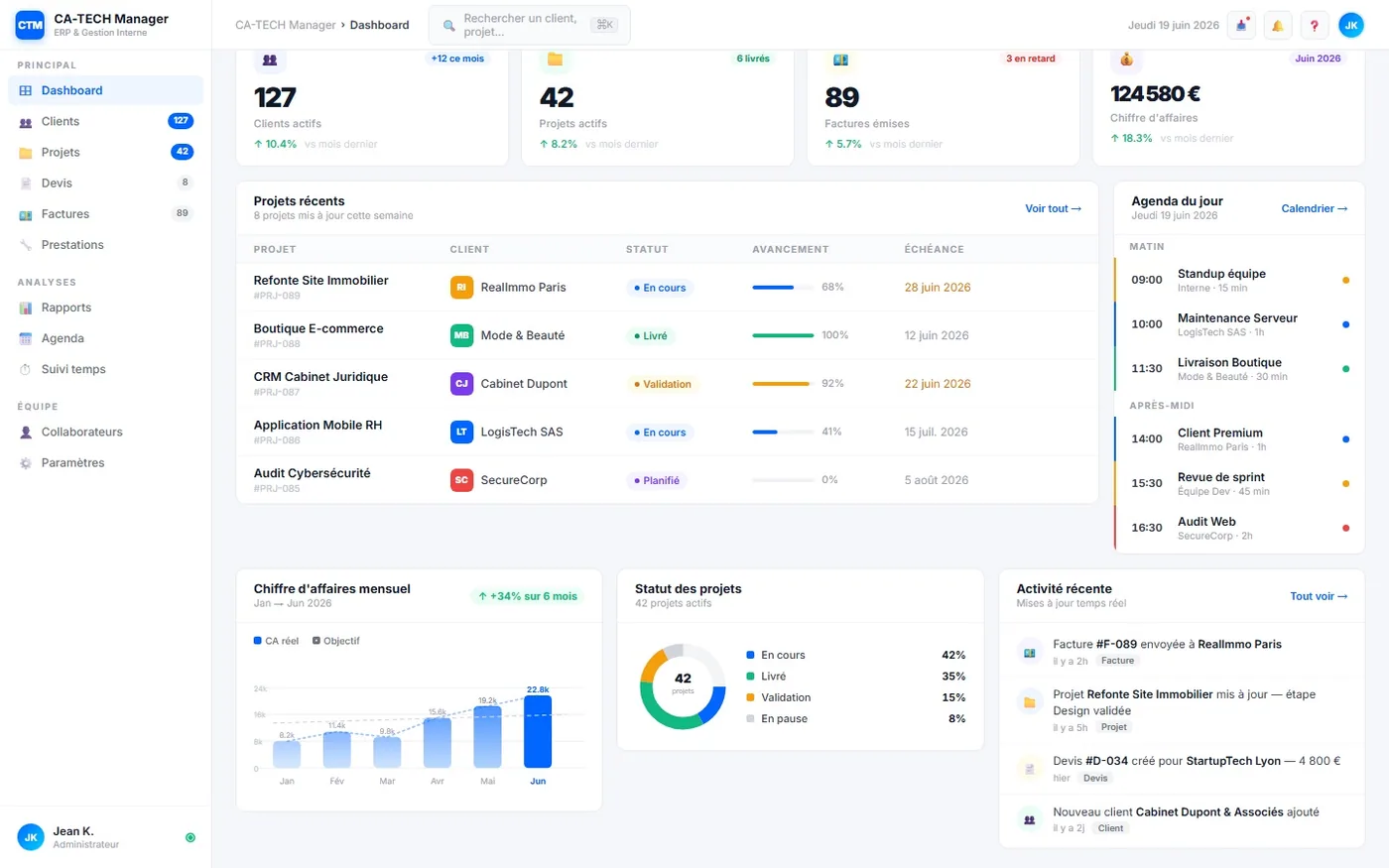Click the Rapports chart icon in sidebar

point(26,308)
